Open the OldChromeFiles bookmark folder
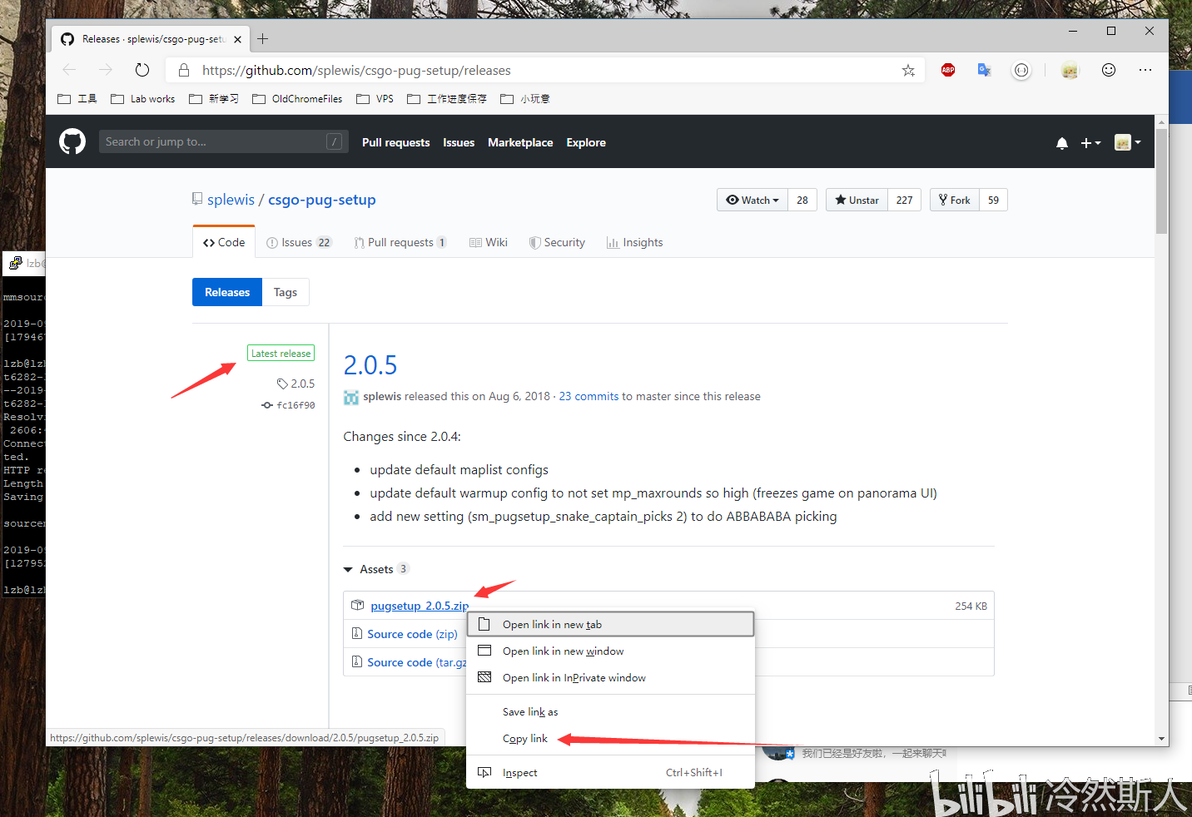Screen dimensions: 1192x817 pos(297,99)
